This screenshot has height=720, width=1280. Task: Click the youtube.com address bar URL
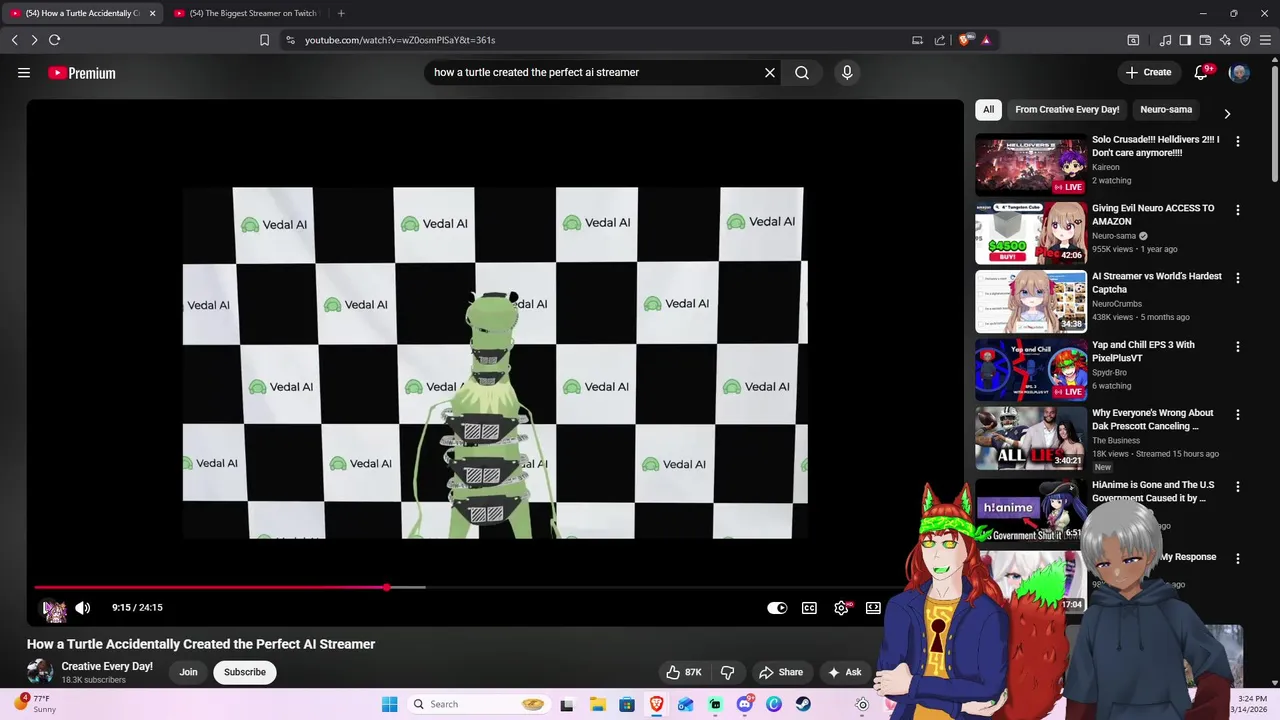click(x=400, y=40)
